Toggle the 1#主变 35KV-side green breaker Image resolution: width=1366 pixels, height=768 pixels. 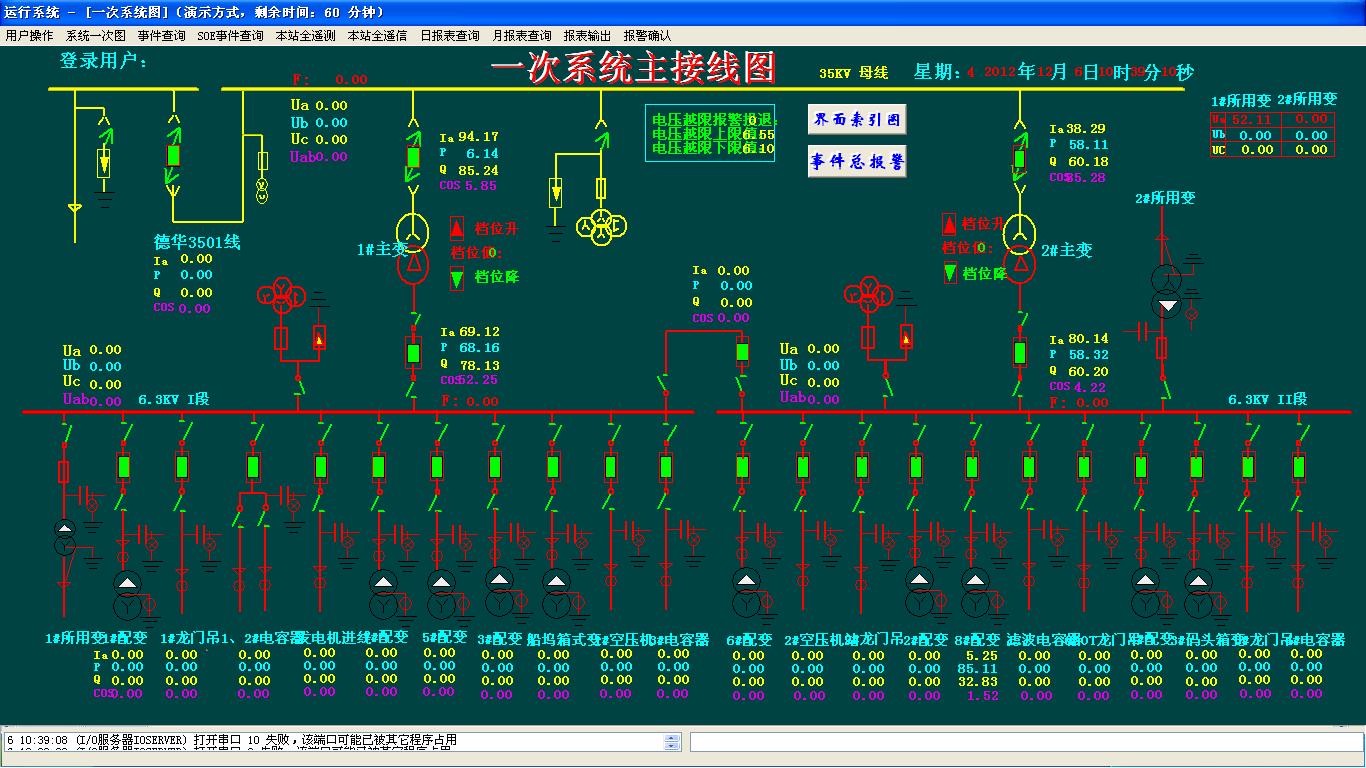coord(413,157)
